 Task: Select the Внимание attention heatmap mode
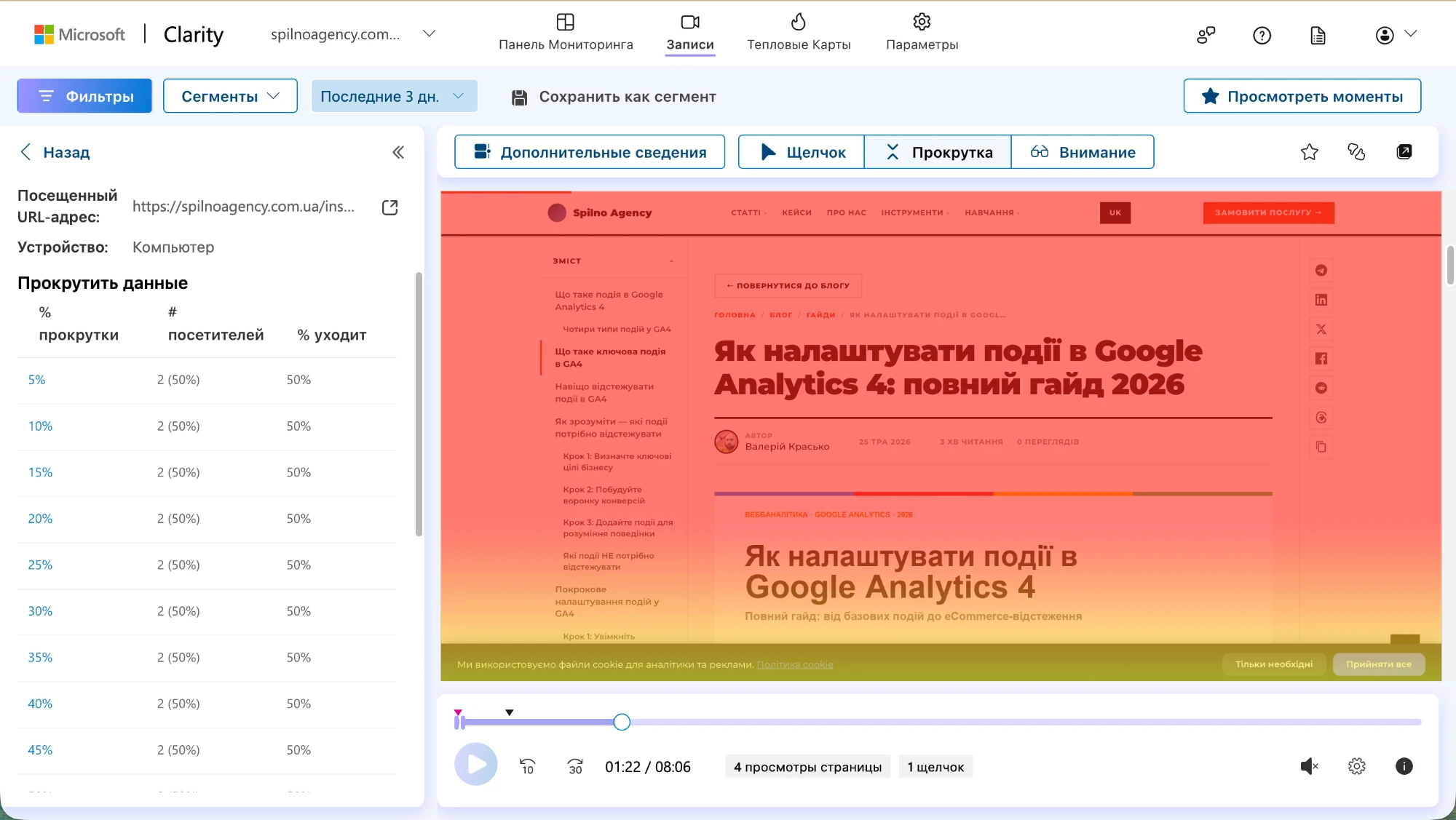1083,151
